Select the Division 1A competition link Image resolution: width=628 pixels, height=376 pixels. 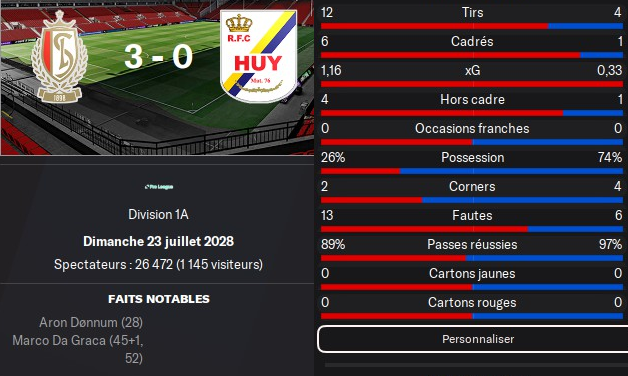[158, 215]
